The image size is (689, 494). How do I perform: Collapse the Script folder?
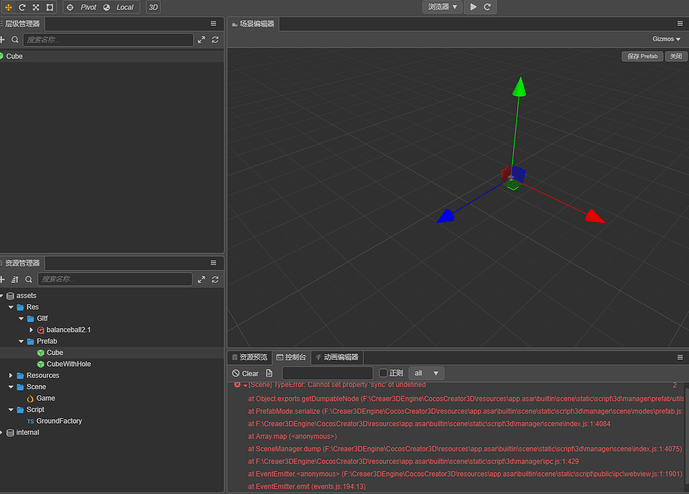pyautogui.click(x=11, y=410)
